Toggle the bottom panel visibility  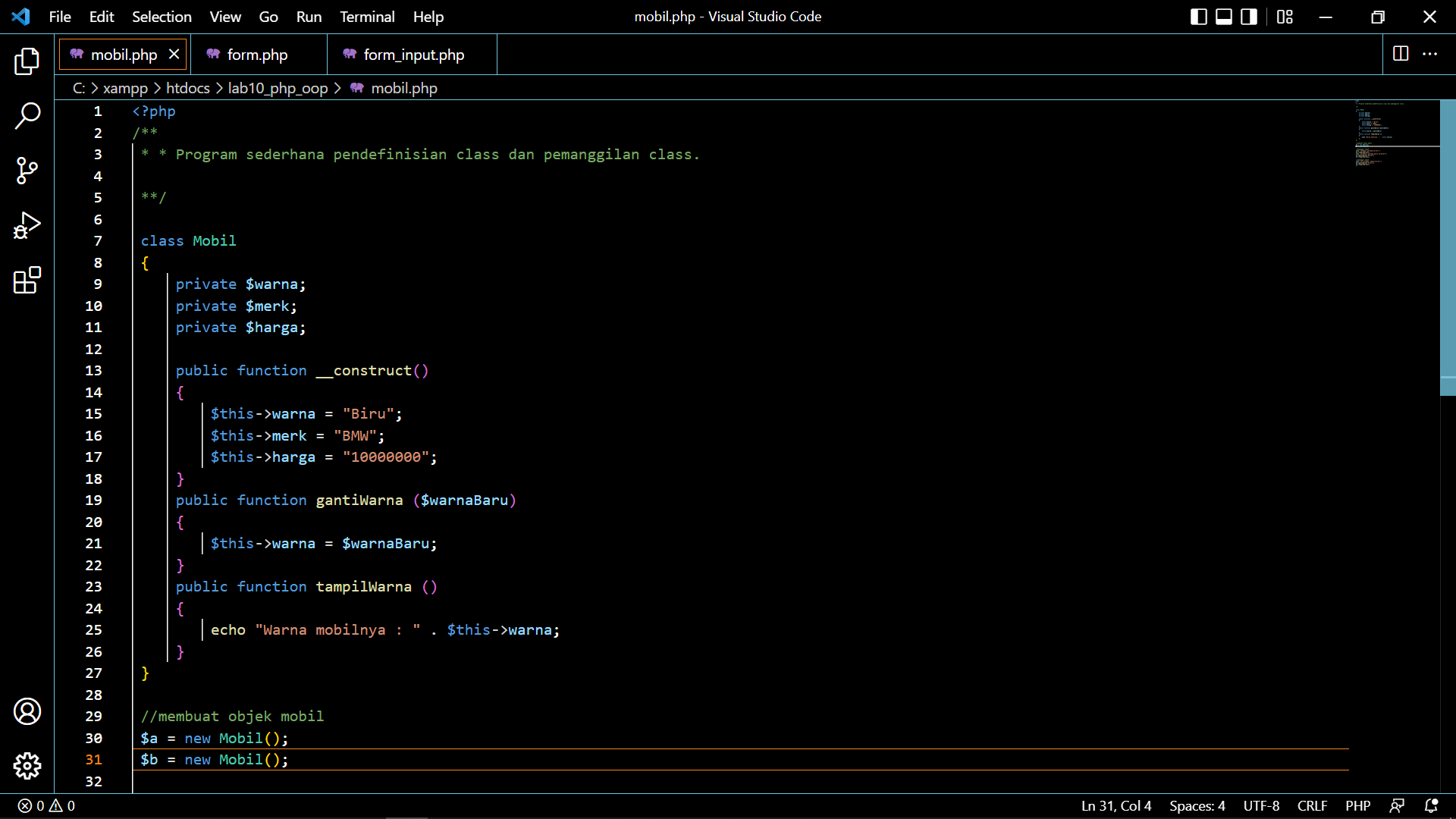click(x=1223, y=16)
